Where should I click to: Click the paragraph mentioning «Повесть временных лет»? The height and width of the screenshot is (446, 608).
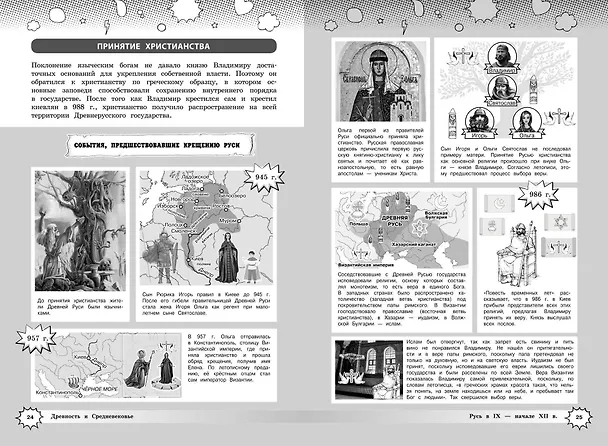tap(527, 308)
